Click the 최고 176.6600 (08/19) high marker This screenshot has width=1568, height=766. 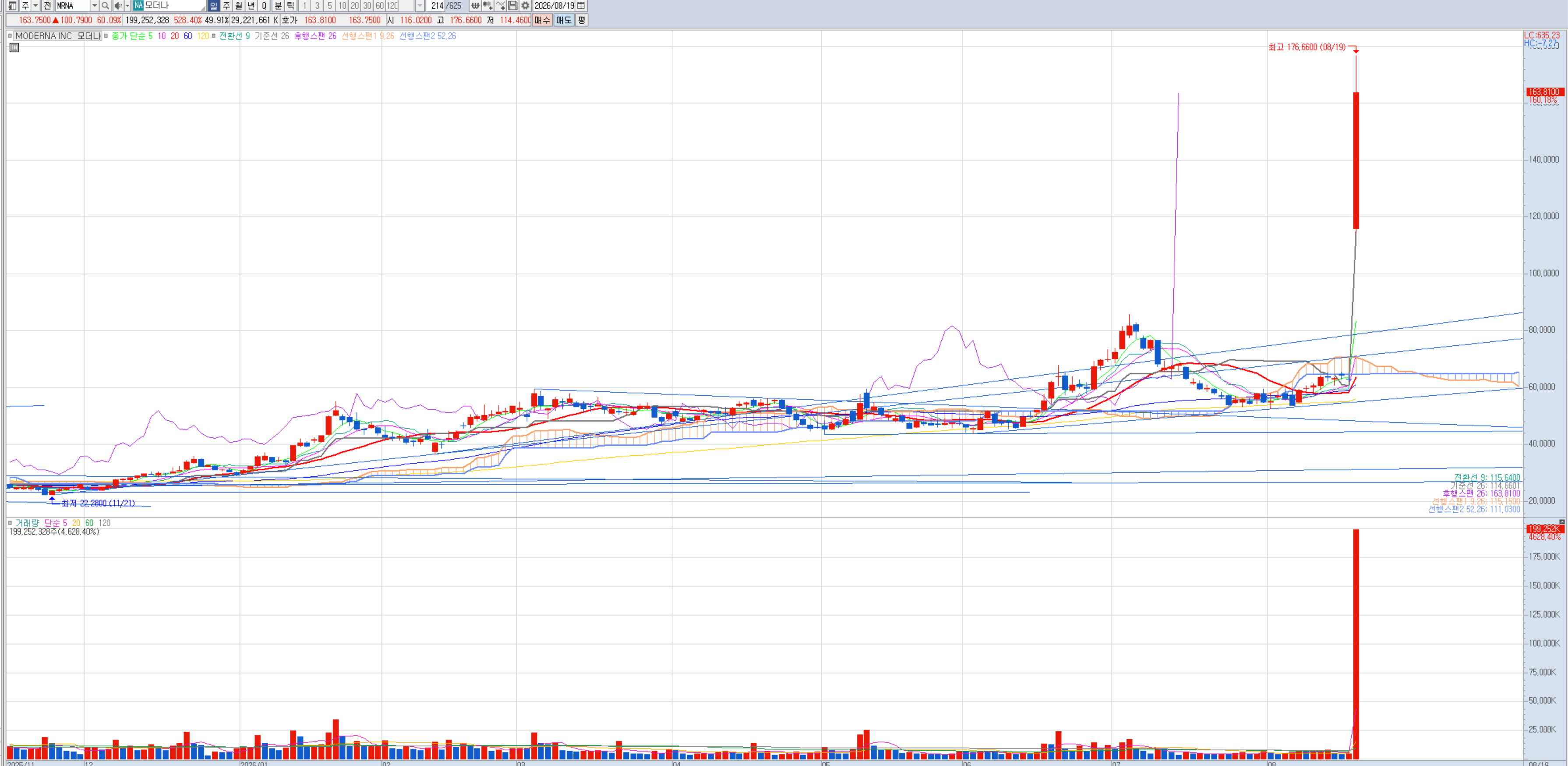point(1307,47)
